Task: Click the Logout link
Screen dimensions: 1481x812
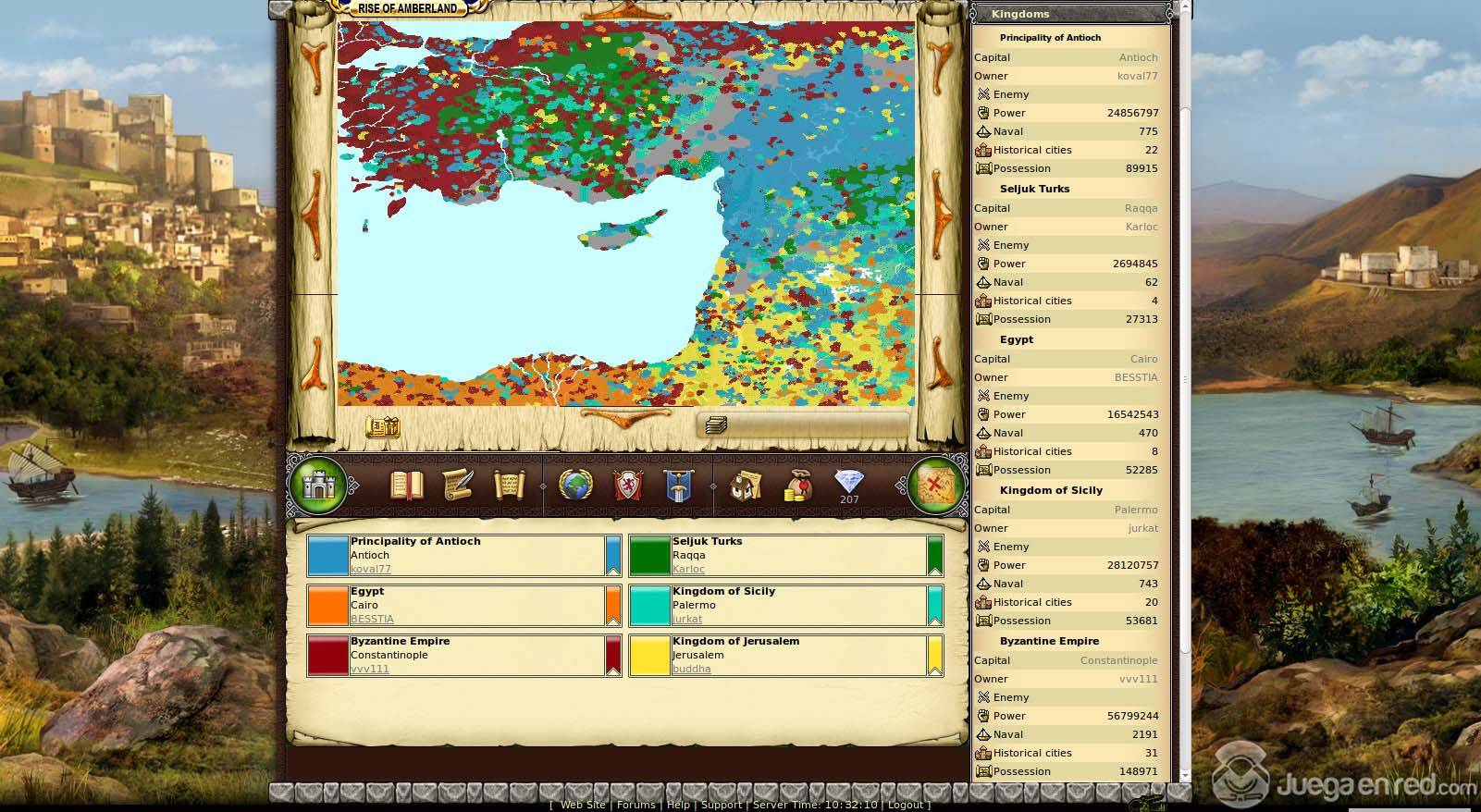Action: [x=905, y=805]
